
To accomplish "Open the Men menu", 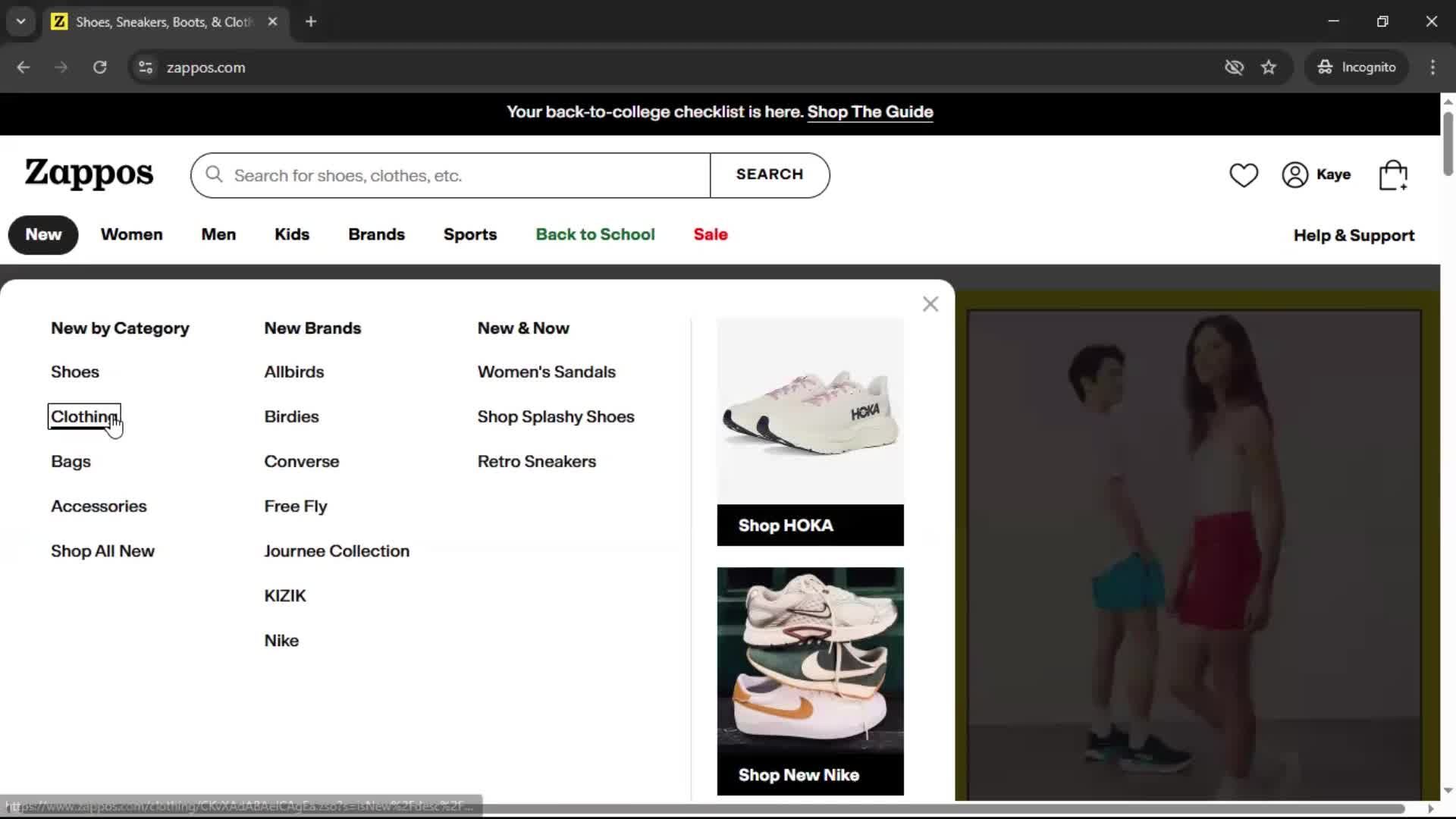I will [x=218, y=234].
